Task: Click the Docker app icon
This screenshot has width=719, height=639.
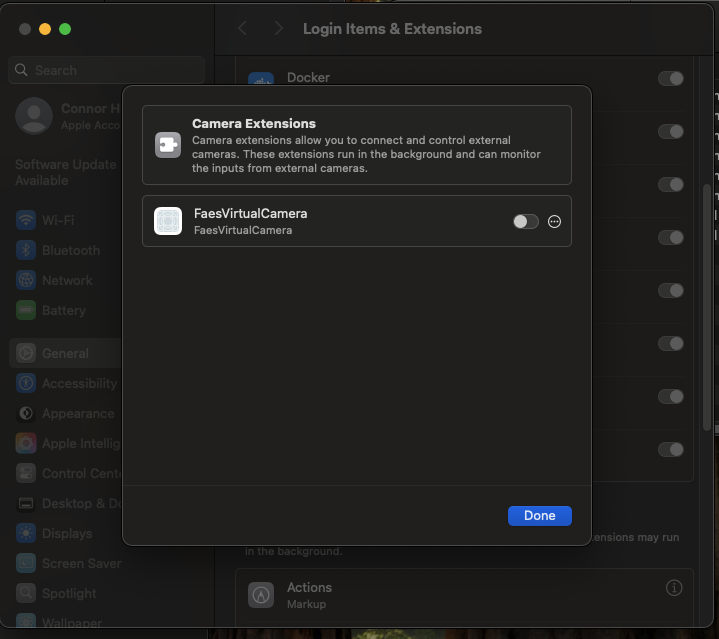Action: (x=261, y=78)
